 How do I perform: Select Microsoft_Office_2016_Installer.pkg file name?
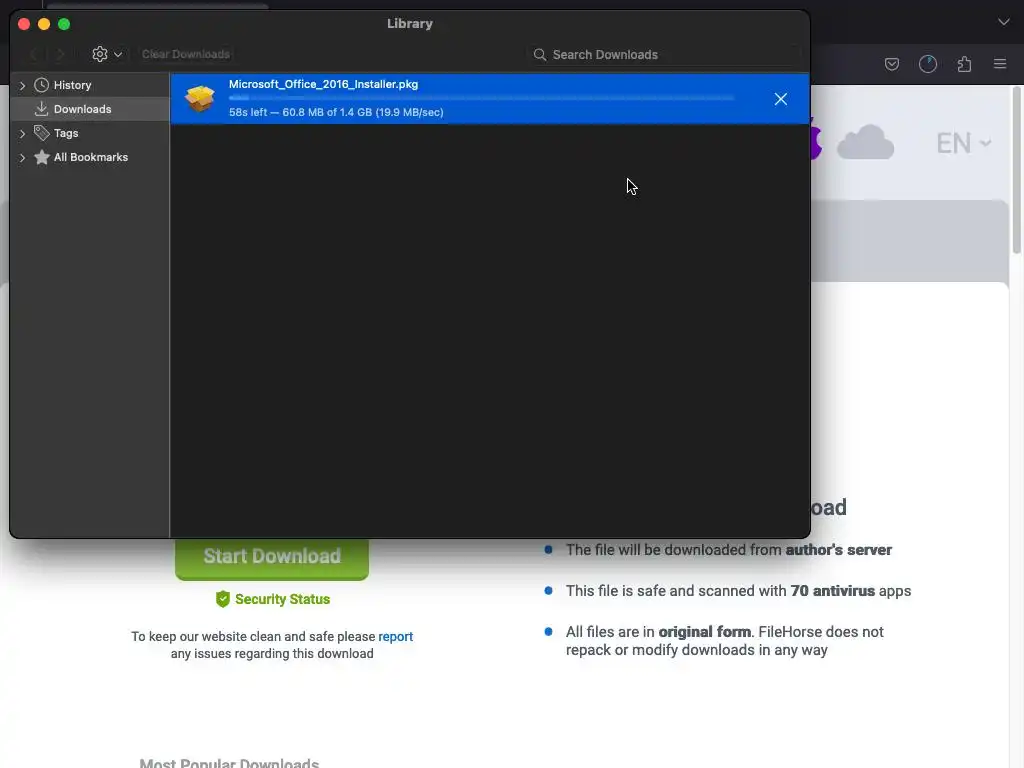(x=323, y=84)
